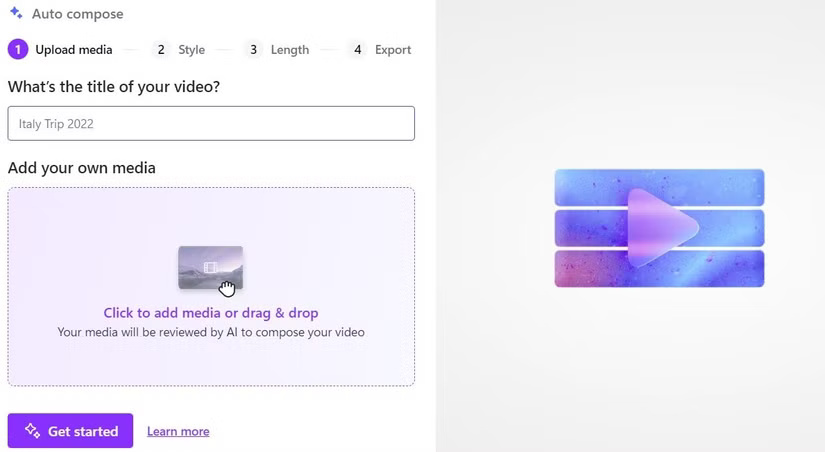Click the 'Add your own media' heading
The height and width of the screenshot is (452, 825).
[x=82, y=168]
